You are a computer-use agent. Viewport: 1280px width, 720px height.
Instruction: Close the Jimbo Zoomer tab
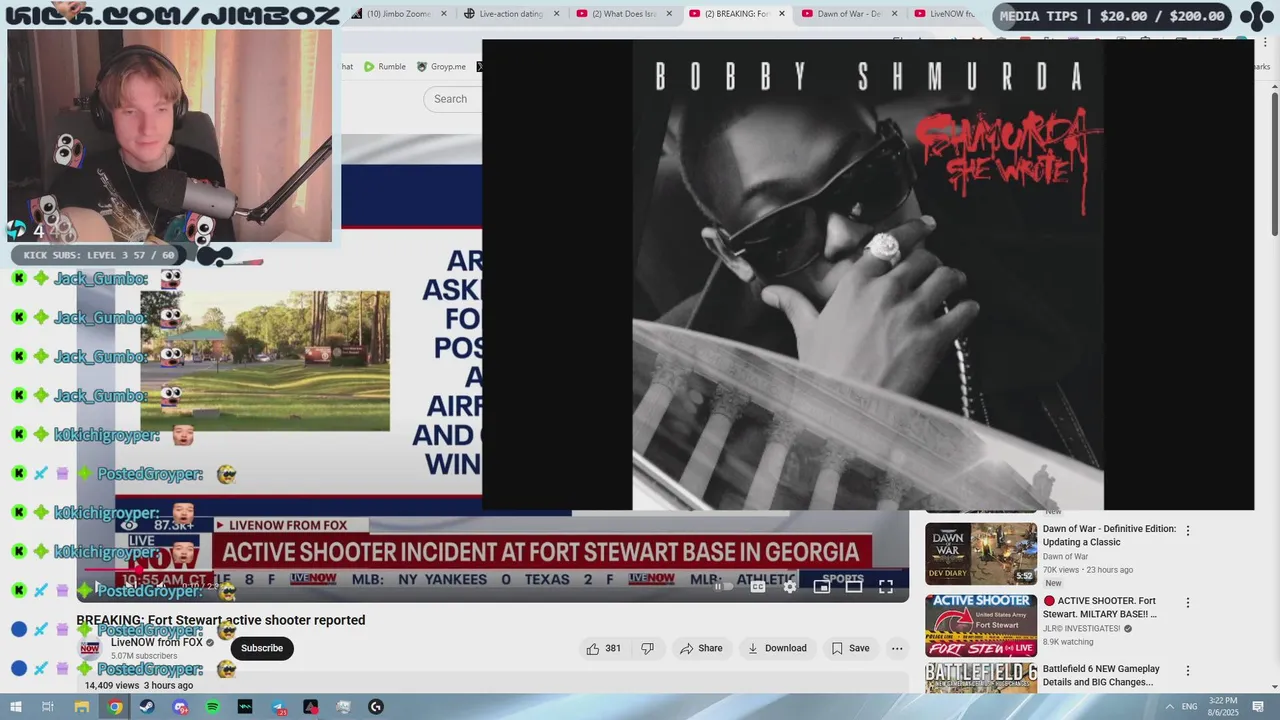tap(443, 14)
